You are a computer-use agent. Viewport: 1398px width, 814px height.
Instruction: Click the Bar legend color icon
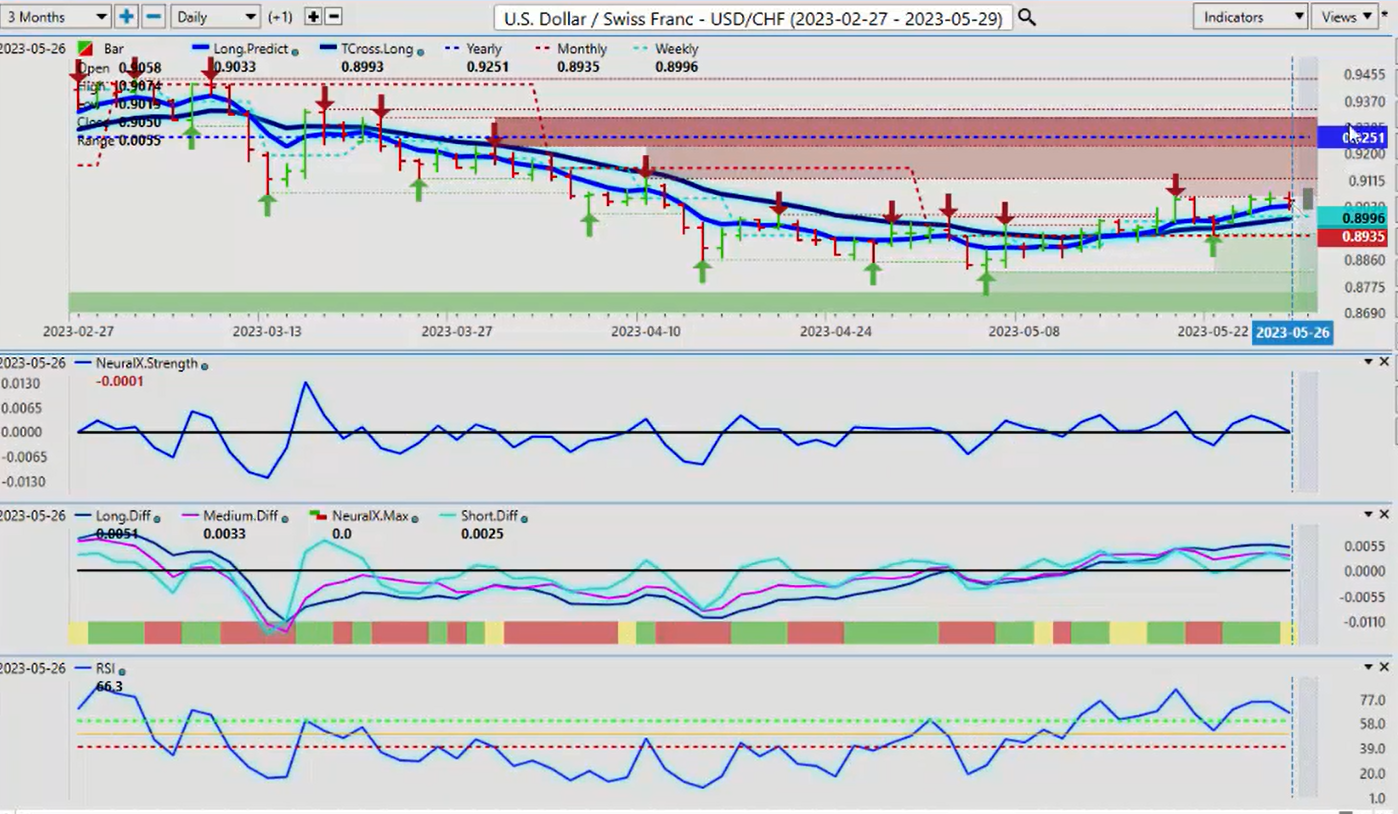(86, 49)
